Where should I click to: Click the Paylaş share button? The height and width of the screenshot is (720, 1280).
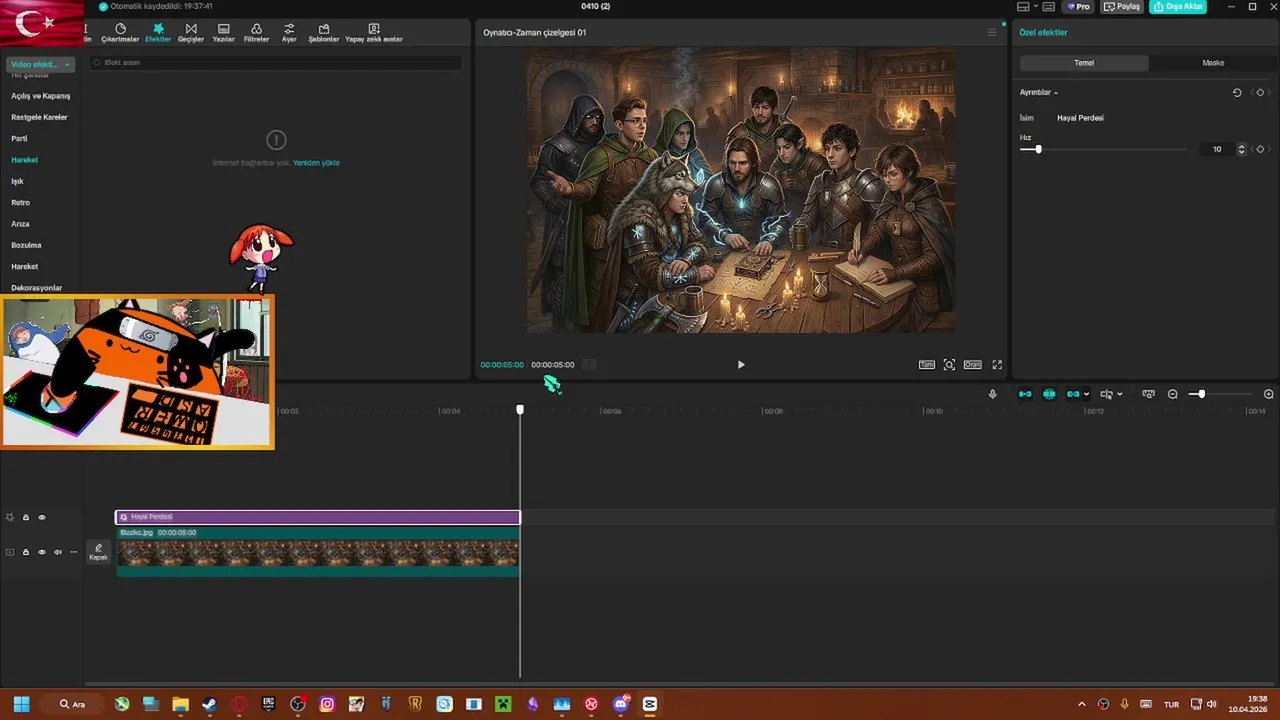point(1123,7)
